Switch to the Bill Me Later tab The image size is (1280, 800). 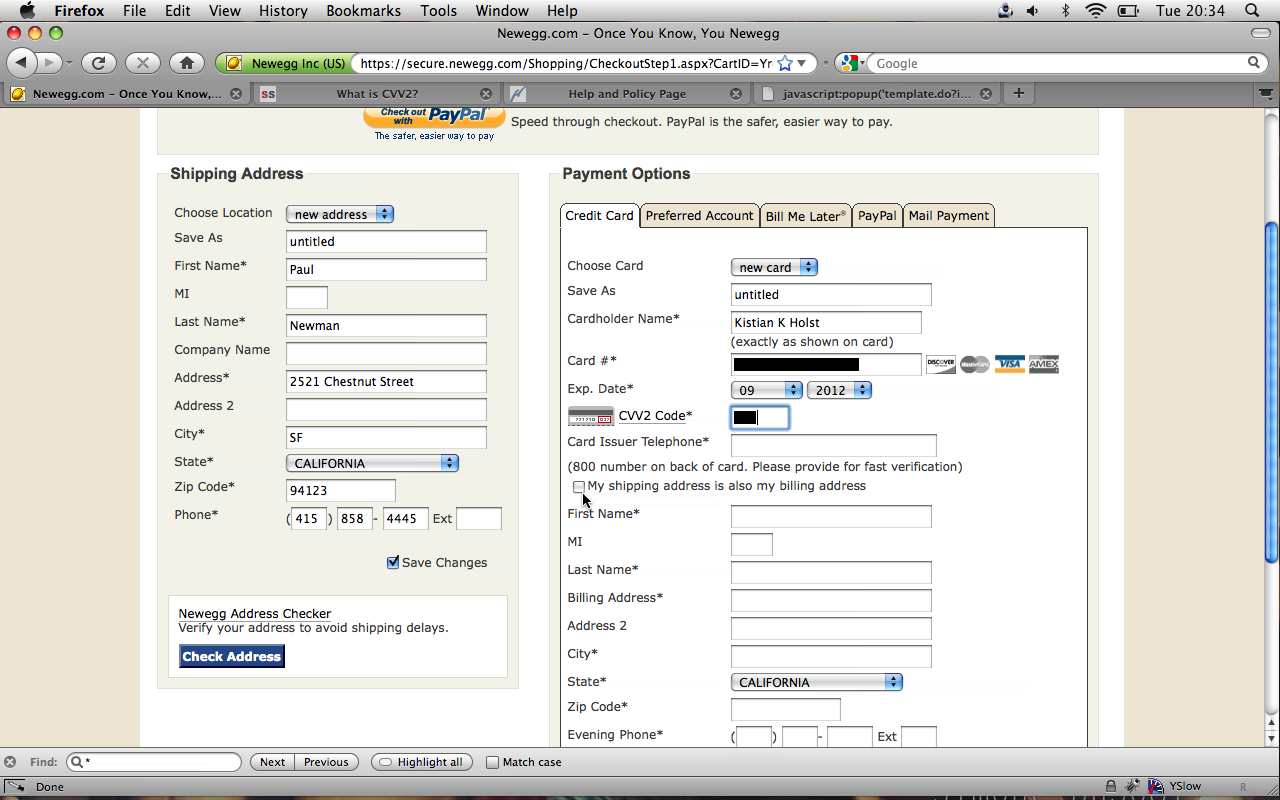click(x=805, y=216)
